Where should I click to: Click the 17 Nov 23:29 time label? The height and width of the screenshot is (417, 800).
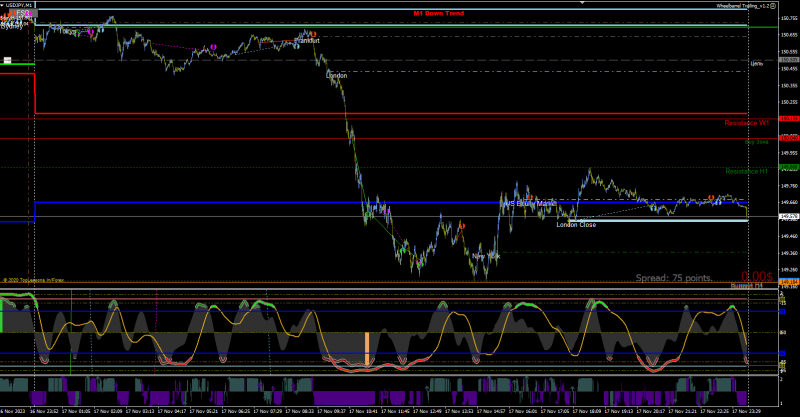tap(746, 411)
